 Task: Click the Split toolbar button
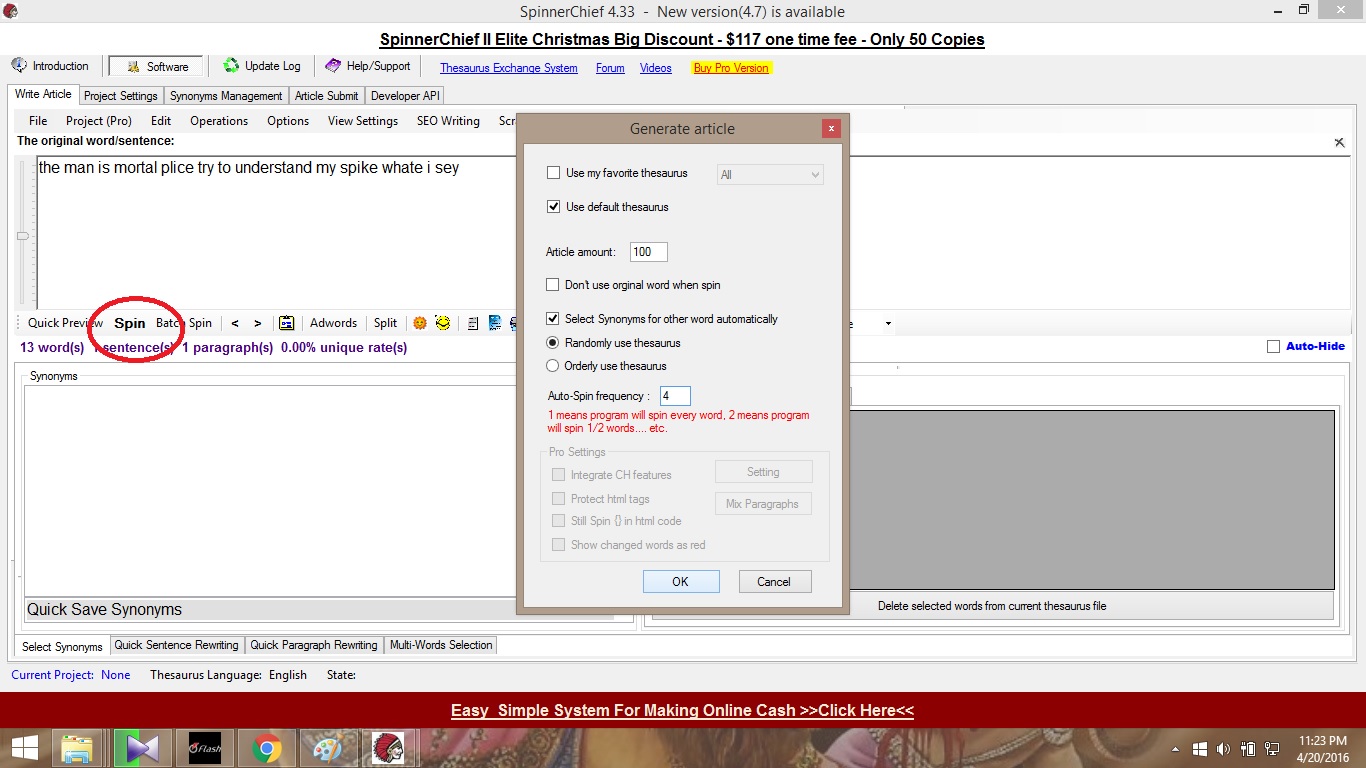coord(385,323)
